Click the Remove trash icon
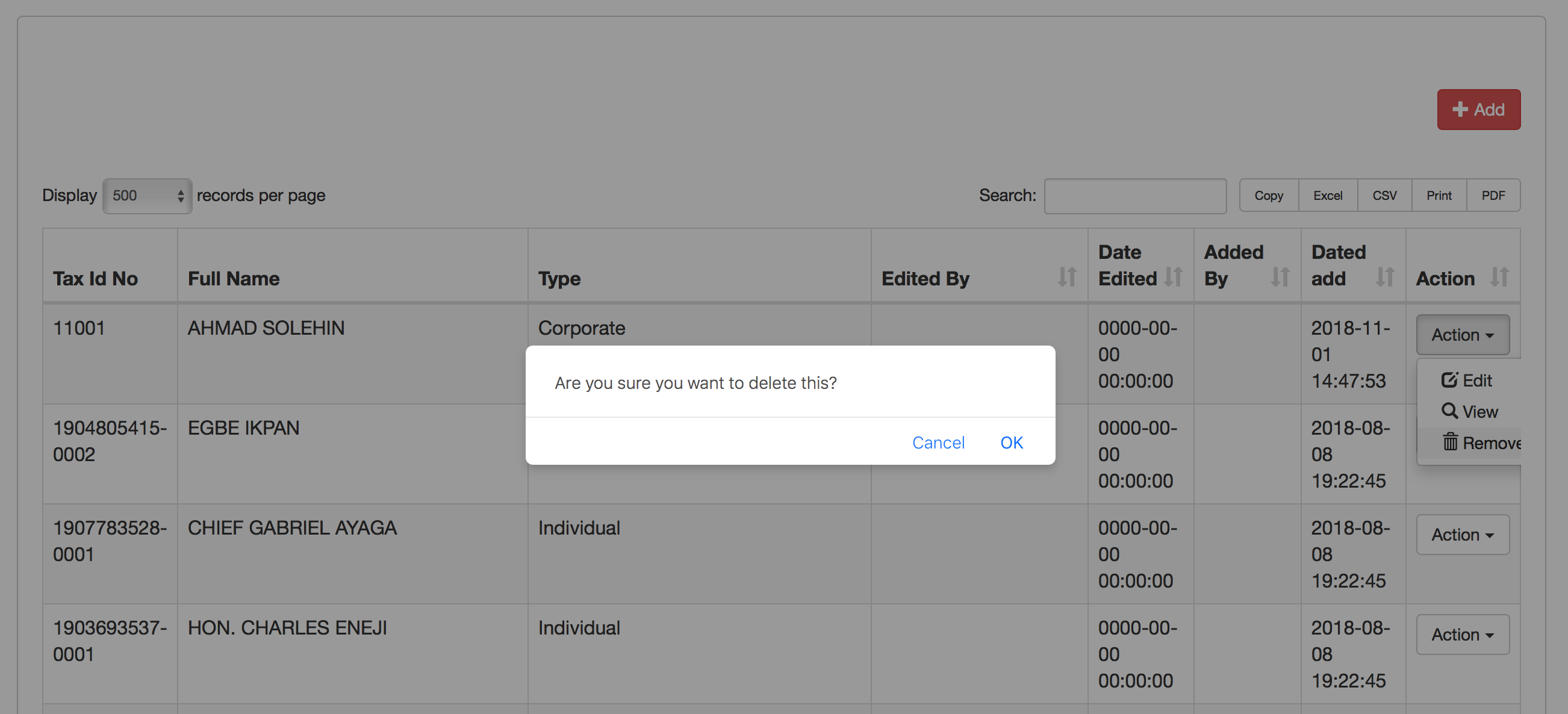The height and width of the screenshot is (714, 1568). [x=1450, y=442]
